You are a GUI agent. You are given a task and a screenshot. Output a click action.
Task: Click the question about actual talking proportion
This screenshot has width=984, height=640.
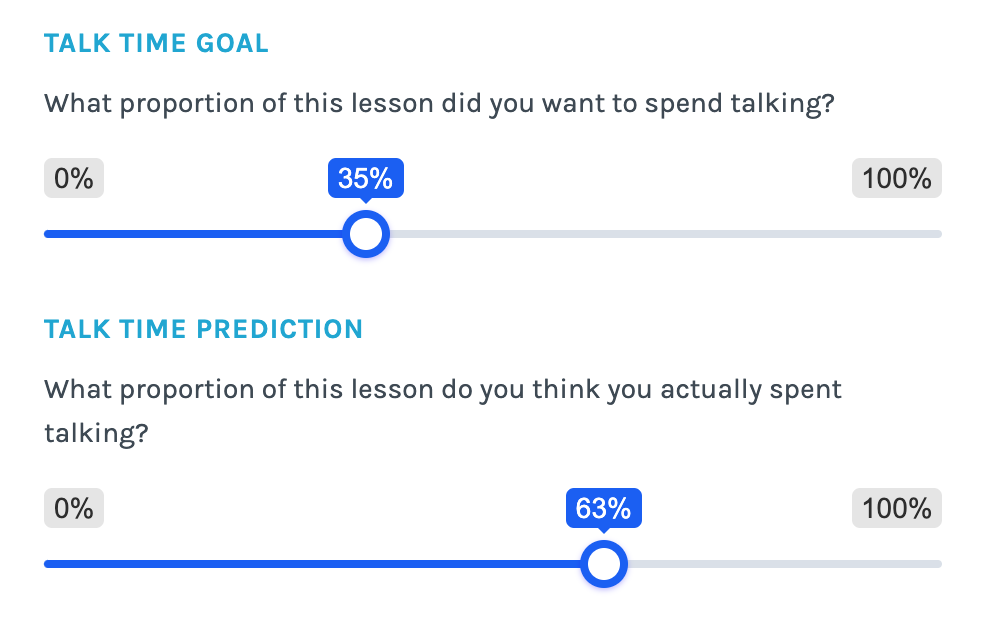(442, 411)
